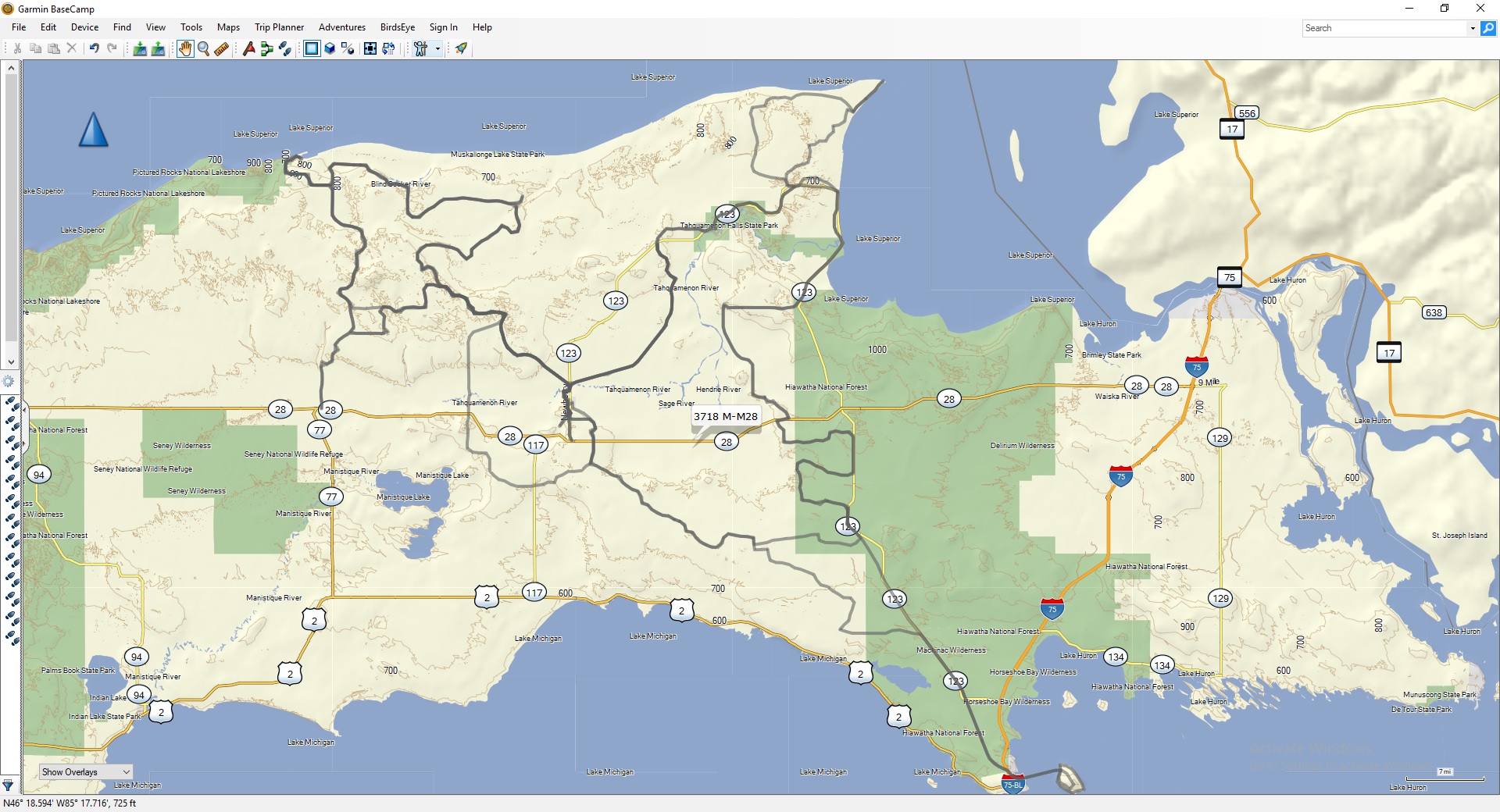1500x812 pixels.
Task: Click the De Tour State Park label
Action: pyautogui.click(x=1421, y=710)
